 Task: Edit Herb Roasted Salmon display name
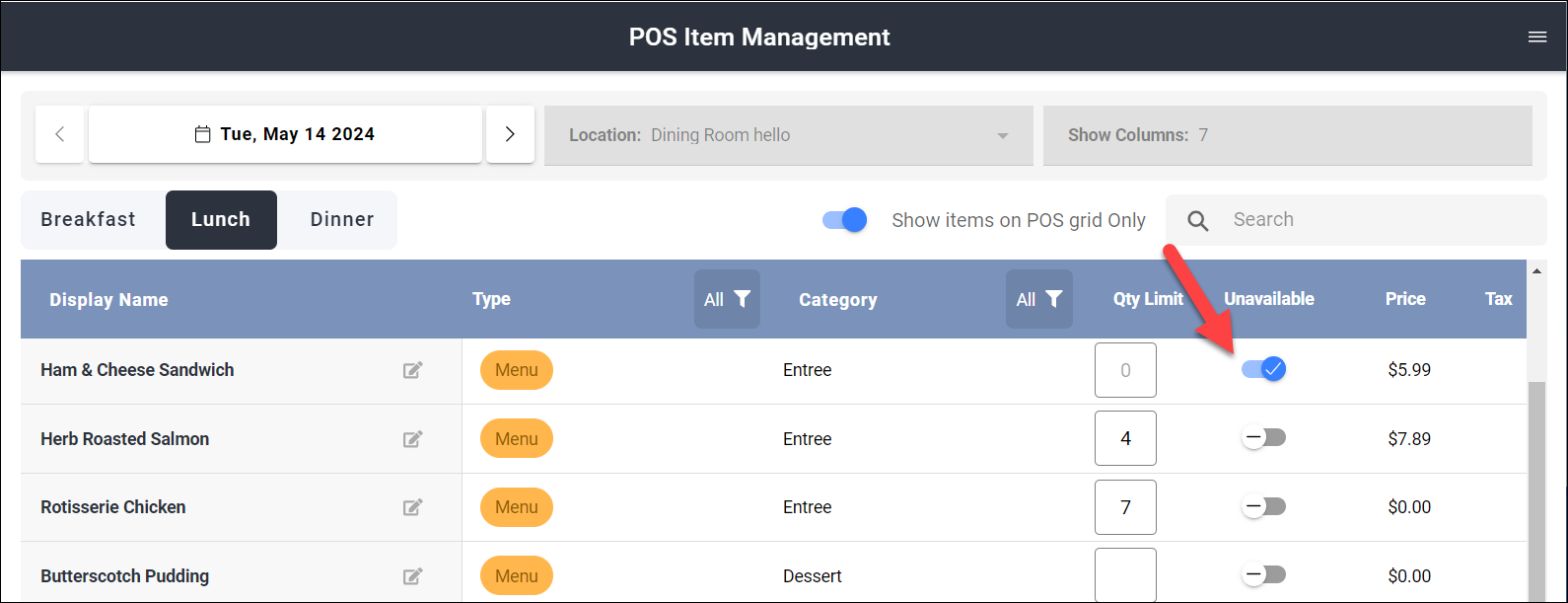coord(412,439)
